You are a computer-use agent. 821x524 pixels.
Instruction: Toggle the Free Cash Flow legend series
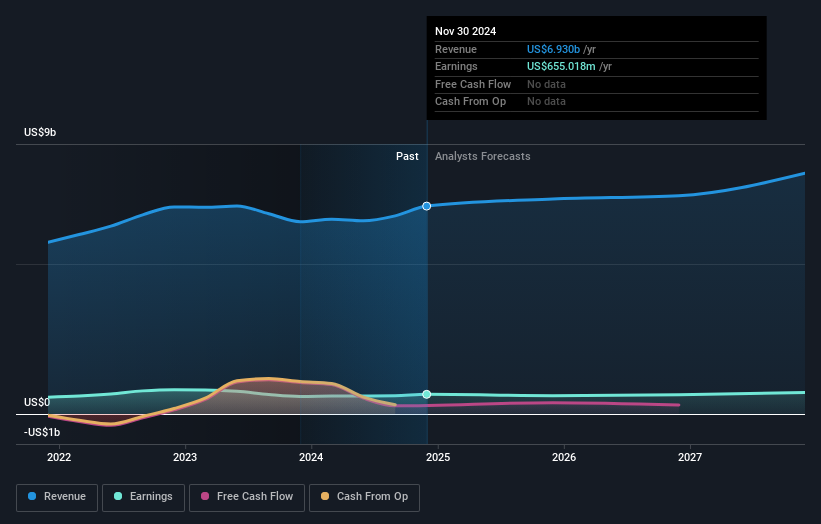click(247, 497)
